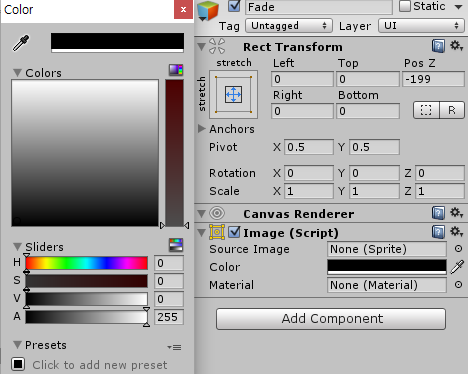468x374 pixels.
Task: Open Rect Transform gear settings menu
Action: coord(456,46)
